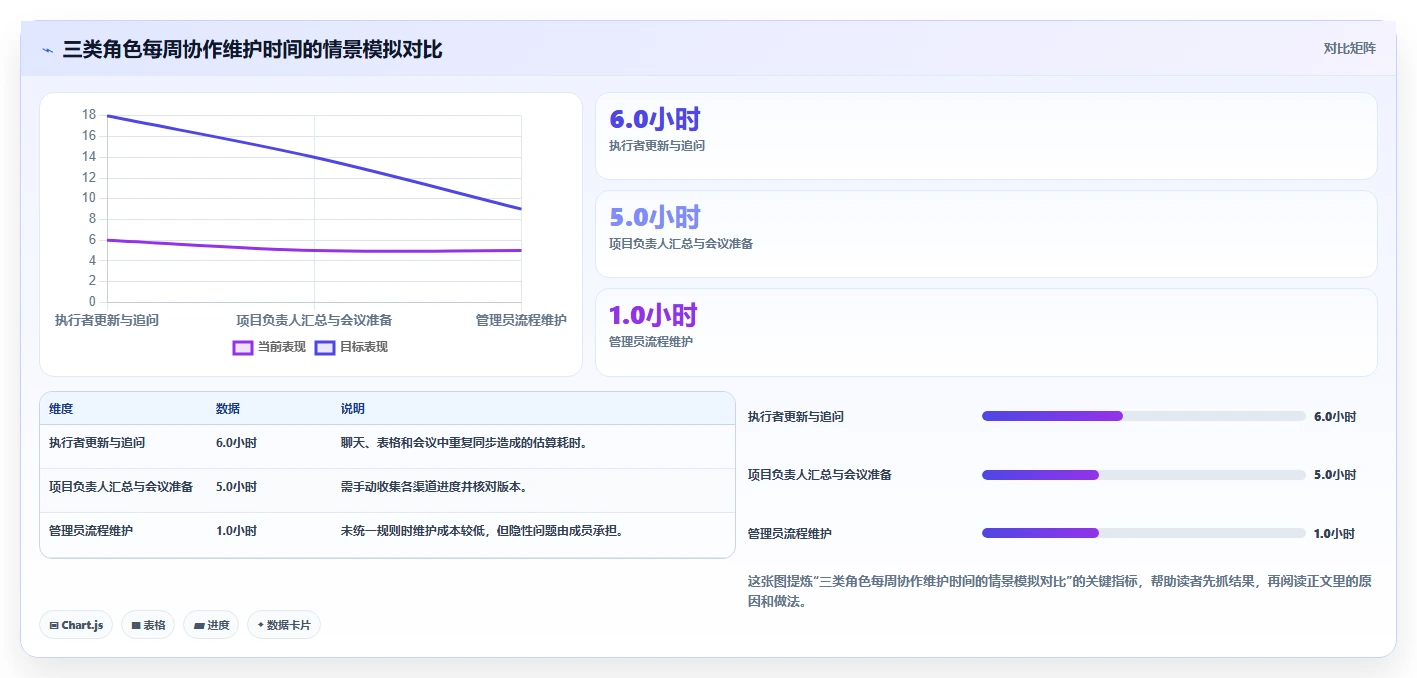Click the Chart.js tag chip

[x=76, y=625]
